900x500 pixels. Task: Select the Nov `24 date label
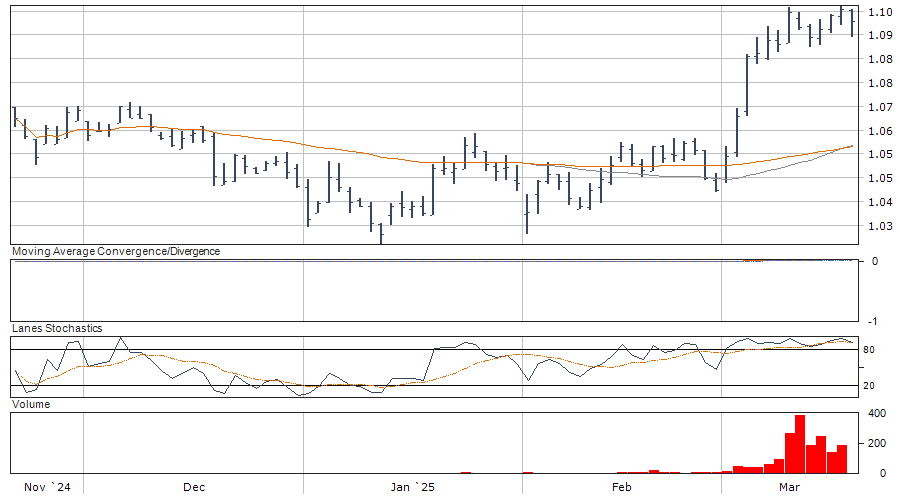[x=48, y=488]
